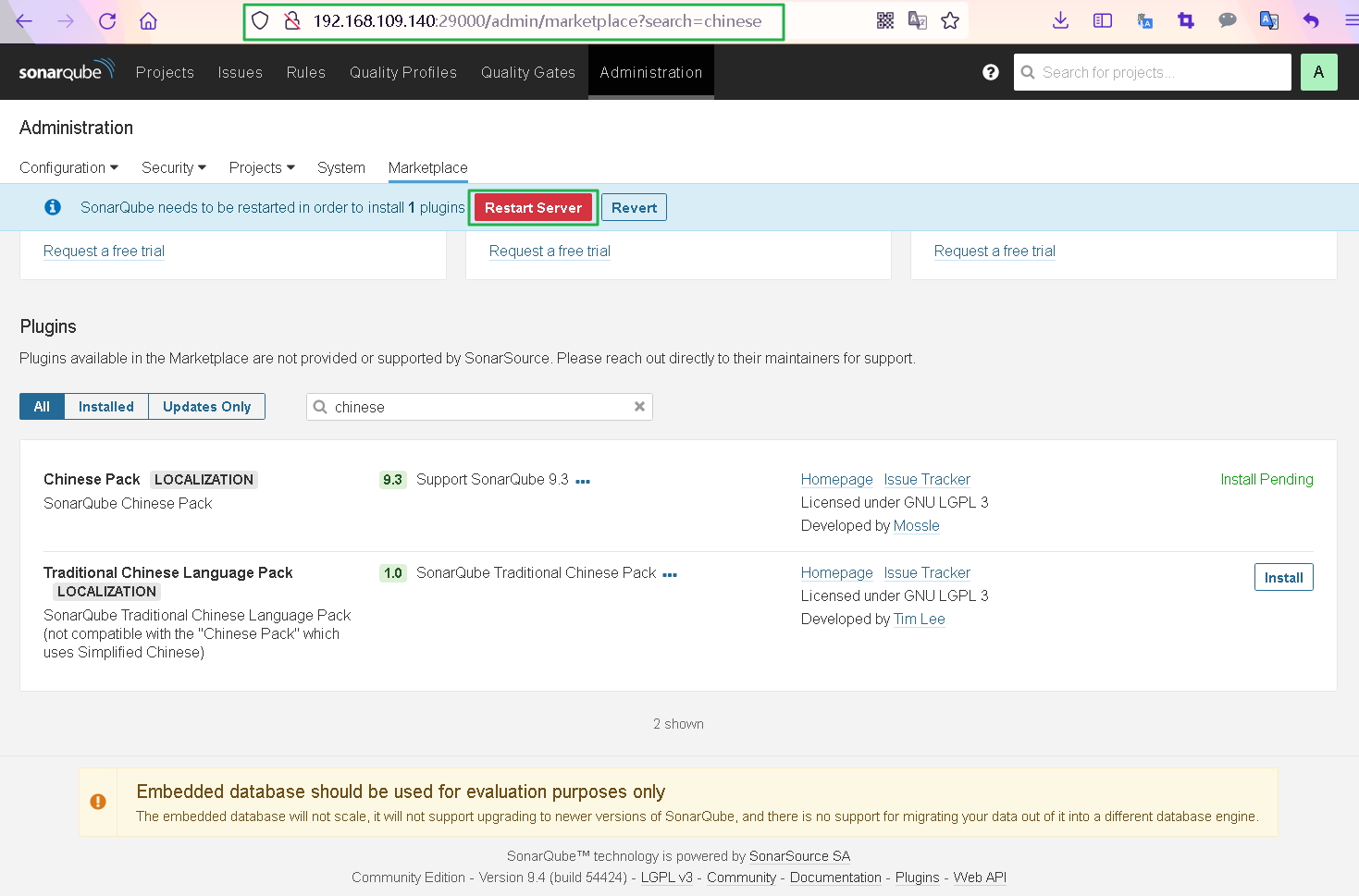This screenshot has width=1359, height=896.
Task: Click the Install Pending status text
Action: [x=1266, y=479]
